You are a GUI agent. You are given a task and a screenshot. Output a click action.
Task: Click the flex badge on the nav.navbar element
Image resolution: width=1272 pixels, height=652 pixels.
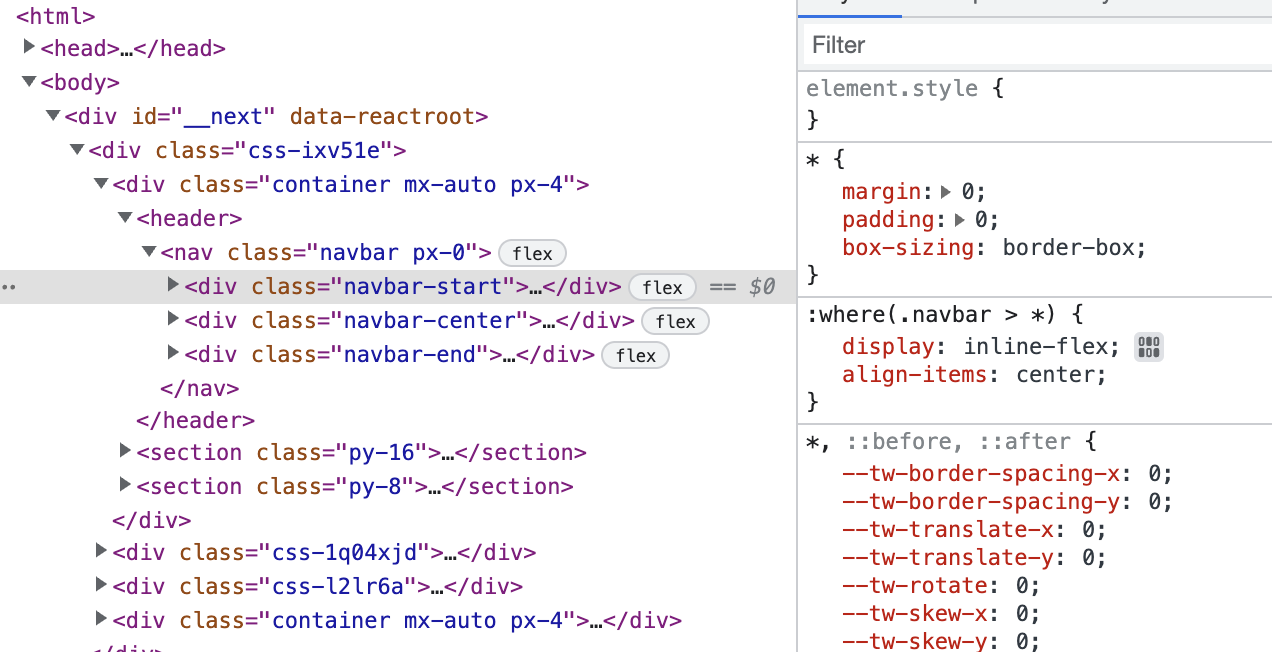tap(532, 253)
